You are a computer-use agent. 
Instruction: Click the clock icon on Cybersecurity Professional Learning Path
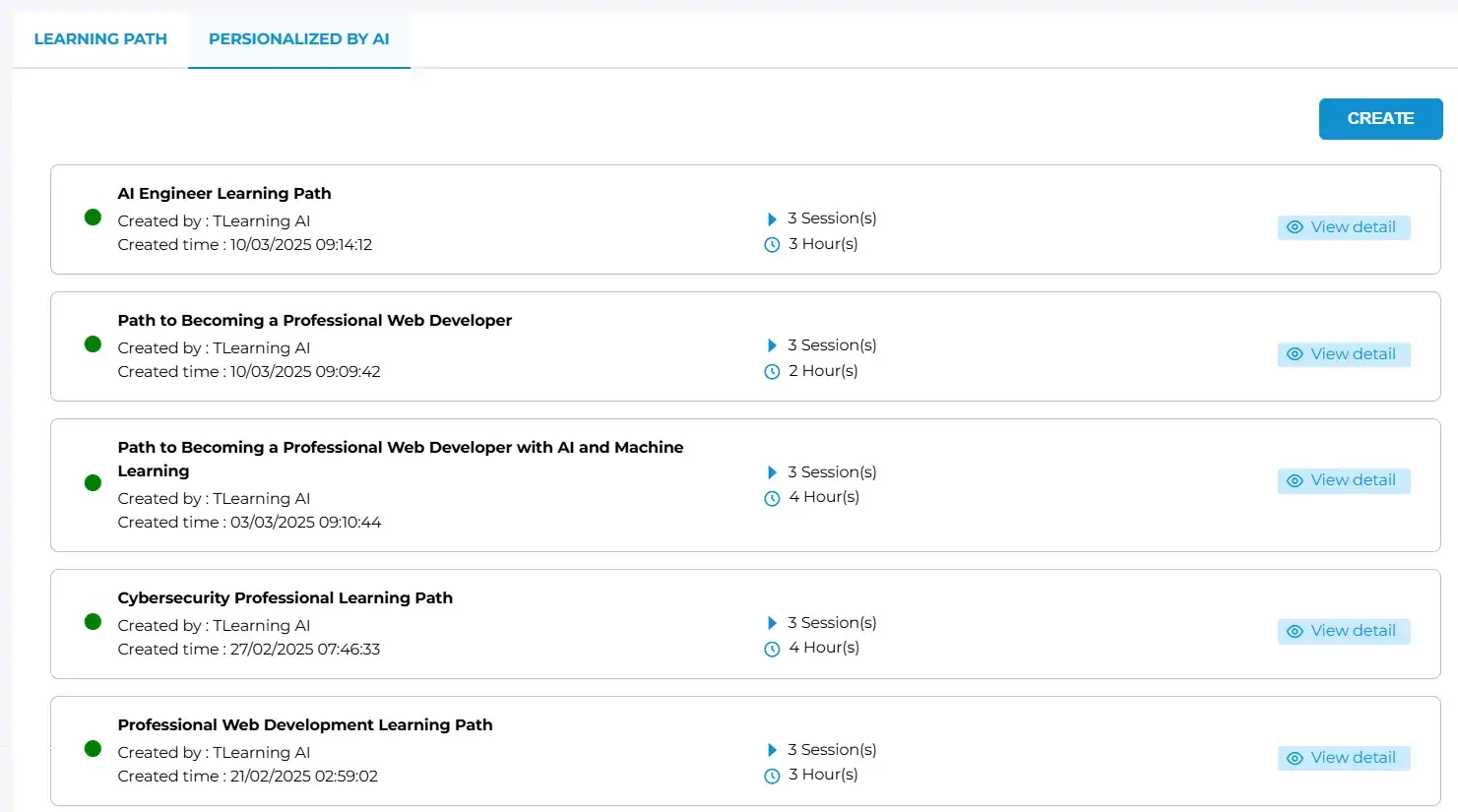click(x=772, y=649)
